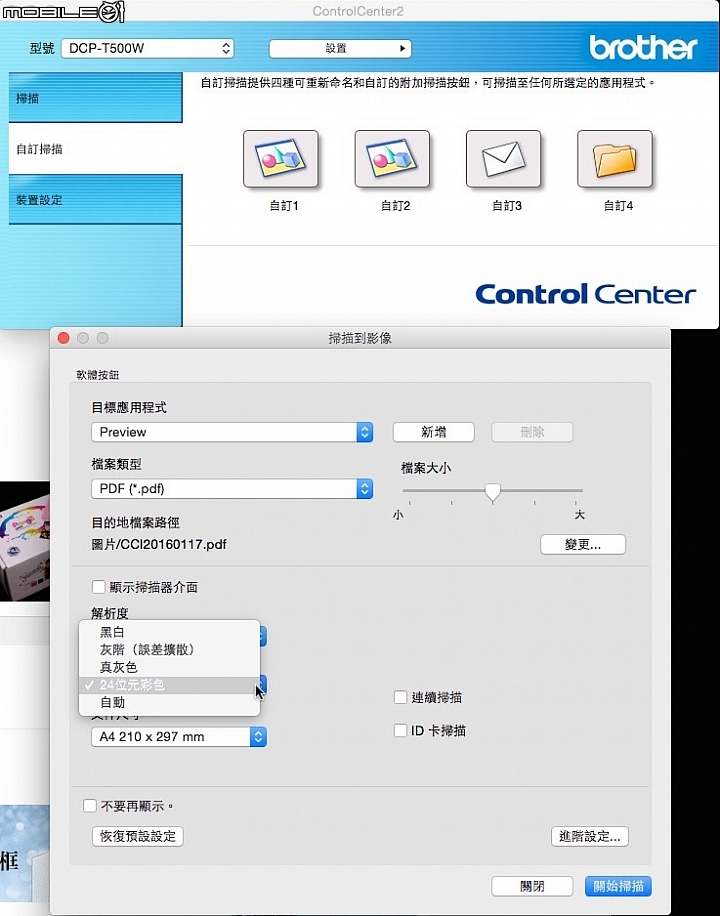Select the 自訂掃描 sidebar tab
The image size is (720, 916).
[95, 148]
